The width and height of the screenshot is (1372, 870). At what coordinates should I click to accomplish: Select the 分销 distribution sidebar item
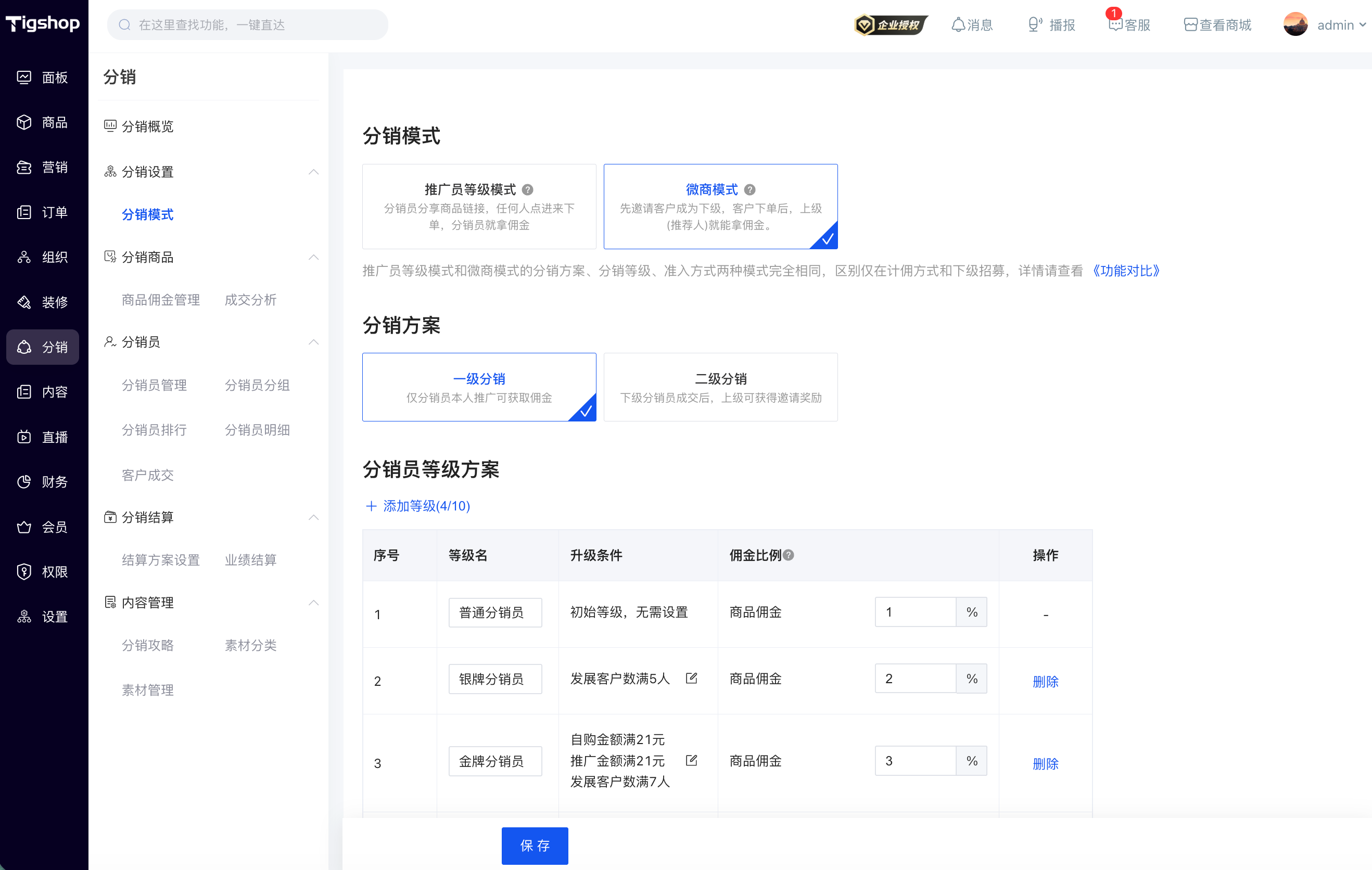coord(43,347)
